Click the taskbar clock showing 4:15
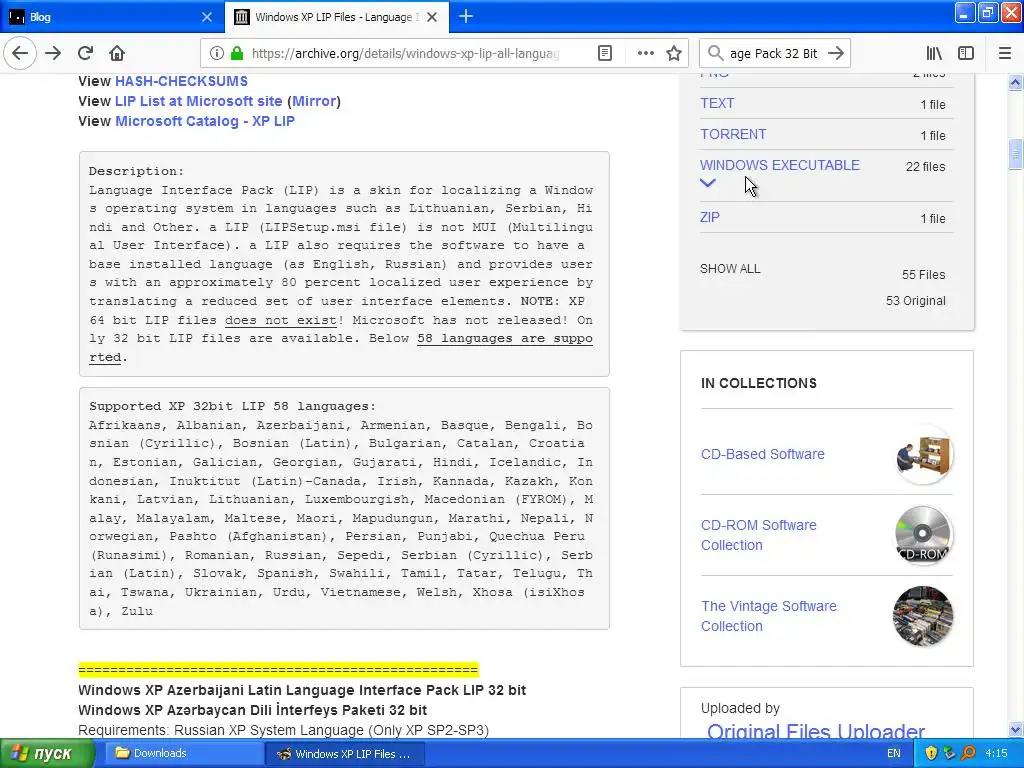 [x=996, y=754]
